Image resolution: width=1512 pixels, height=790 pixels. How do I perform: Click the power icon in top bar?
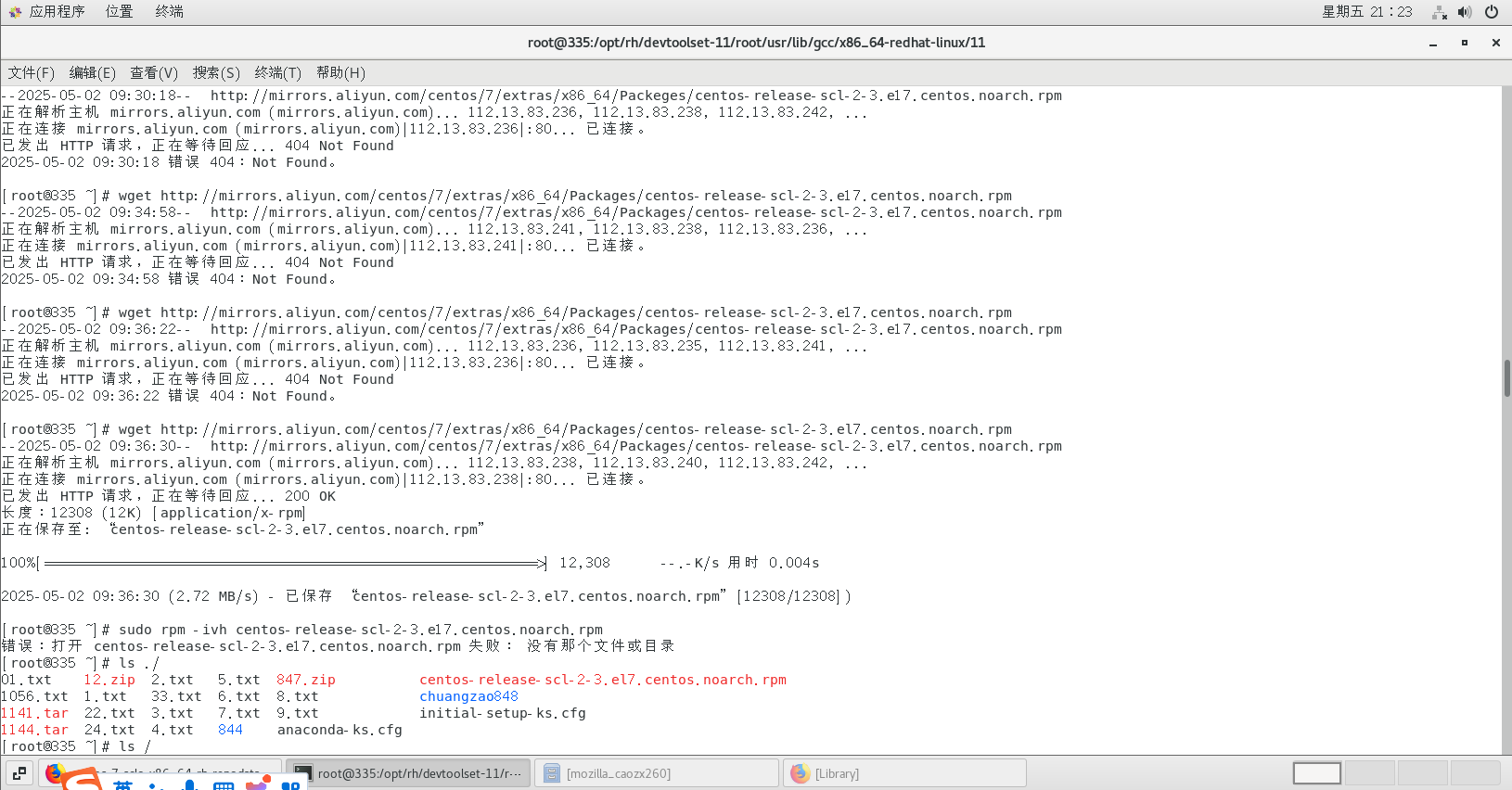[1492, 12]
